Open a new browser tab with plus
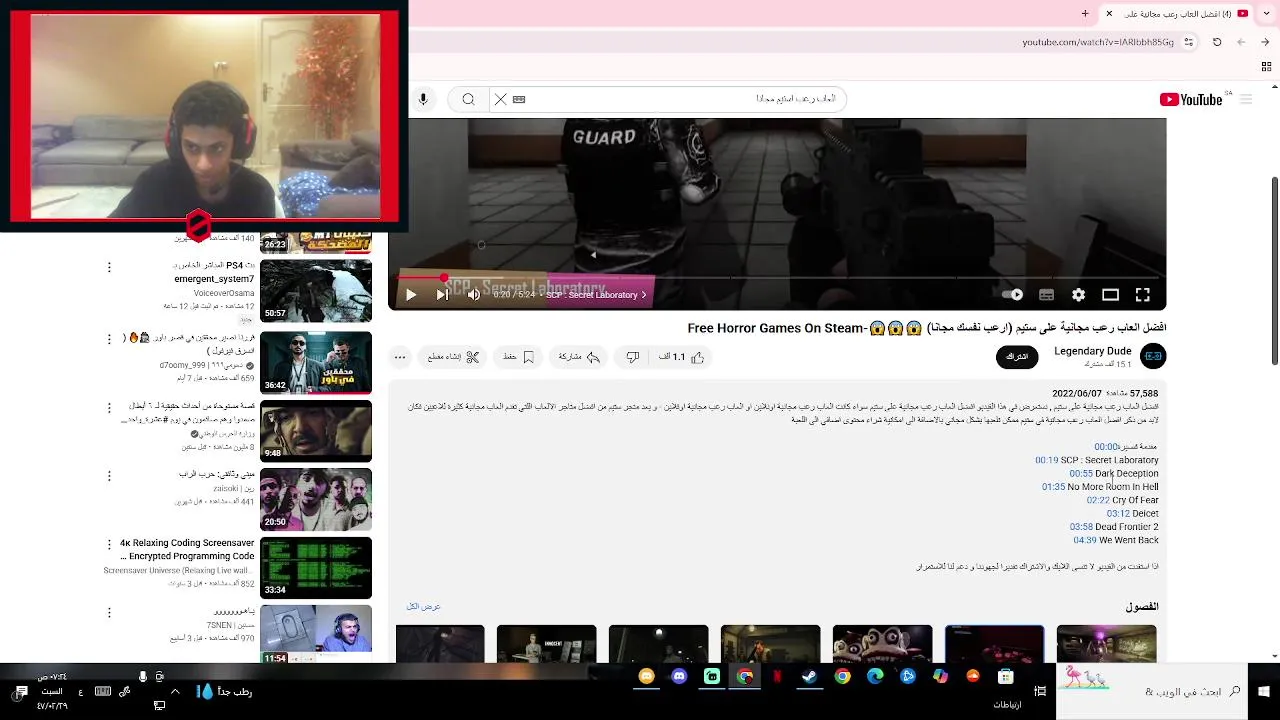Image resolution: width=1280 pixels, height=720 pixels. click(1085, 14)
